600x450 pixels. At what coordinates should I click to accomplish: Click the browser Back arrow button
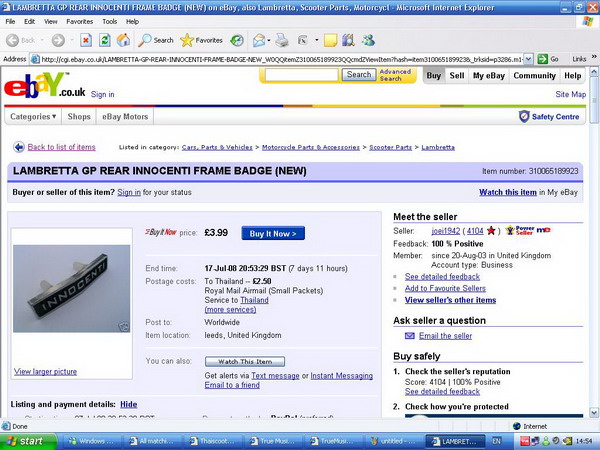point(14,40)
